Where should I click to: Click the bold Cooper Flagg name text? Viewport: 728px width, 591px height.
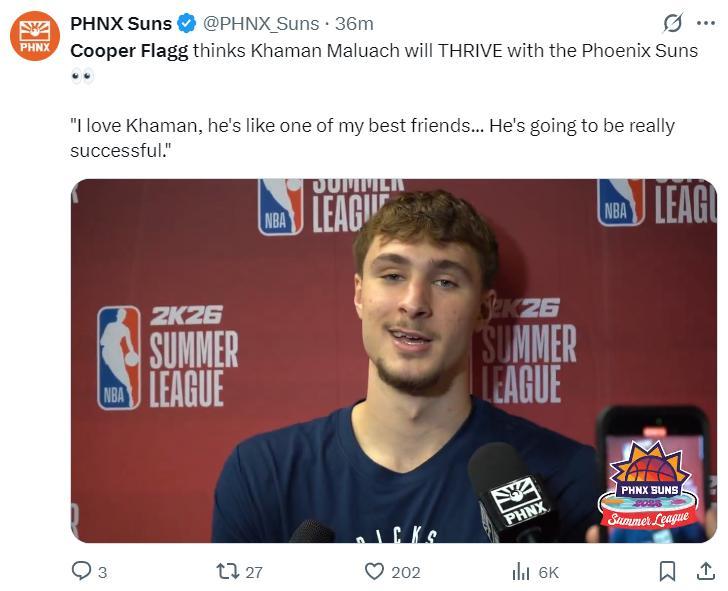point(129,50)
